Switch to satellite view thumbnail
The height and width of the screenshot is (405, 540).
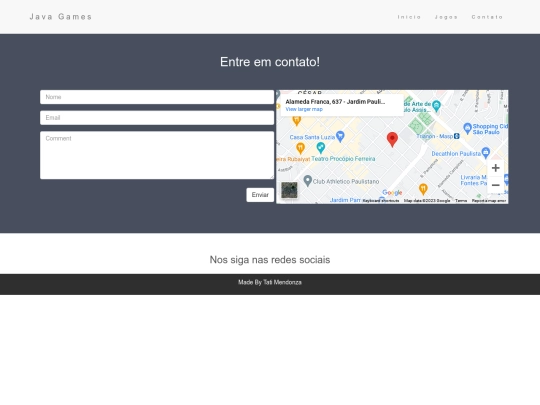(x=289, y=190)
